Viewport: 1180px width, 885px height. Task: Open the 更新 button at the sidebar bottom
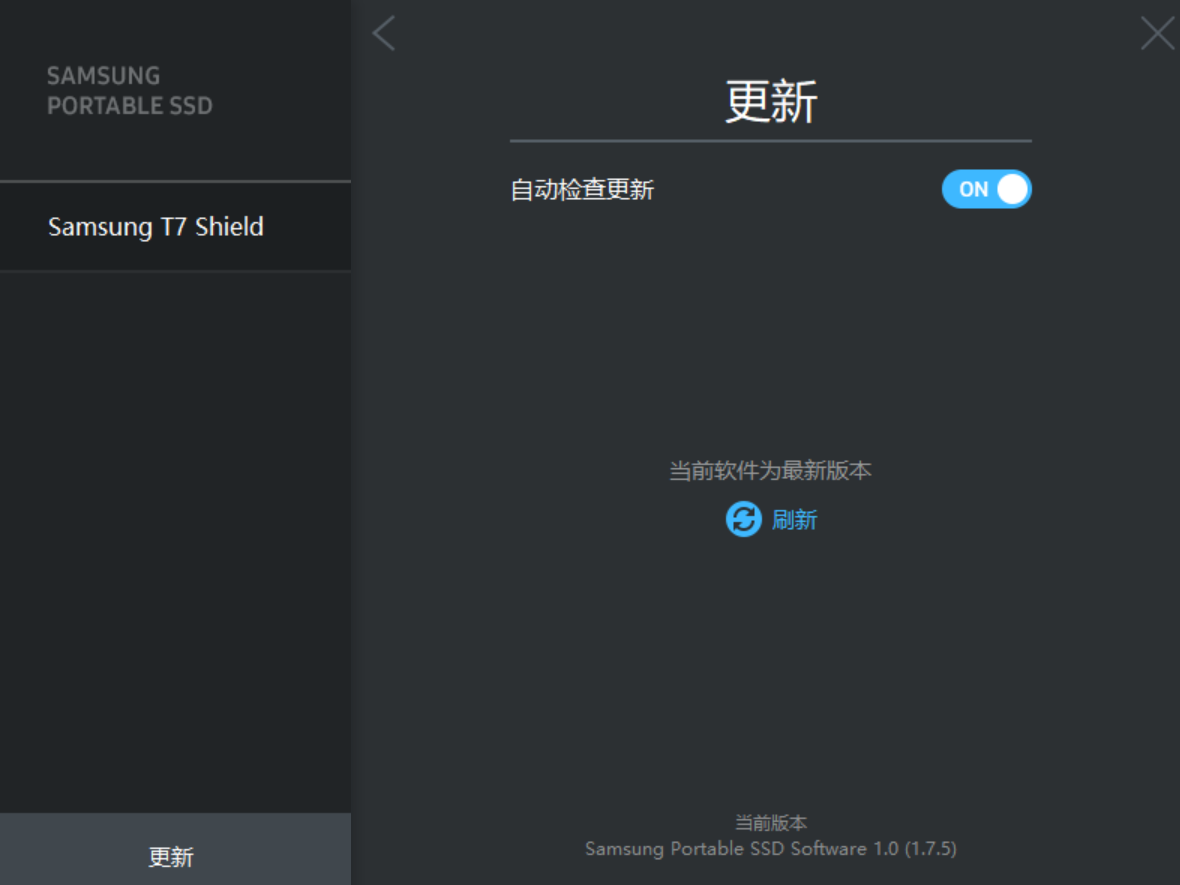pos(175,849)
